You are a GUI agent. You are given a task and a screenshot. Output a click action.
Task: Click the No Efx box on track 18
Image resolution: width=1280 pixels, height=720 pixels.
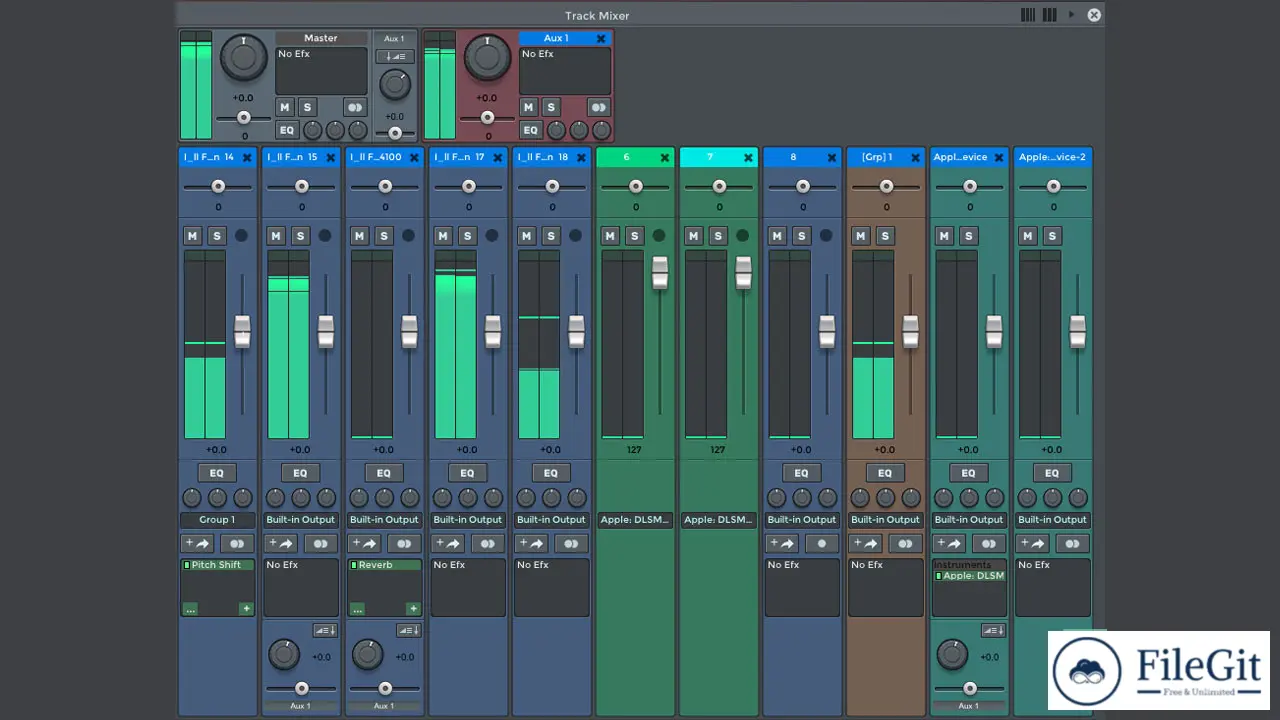pos(551,587)
